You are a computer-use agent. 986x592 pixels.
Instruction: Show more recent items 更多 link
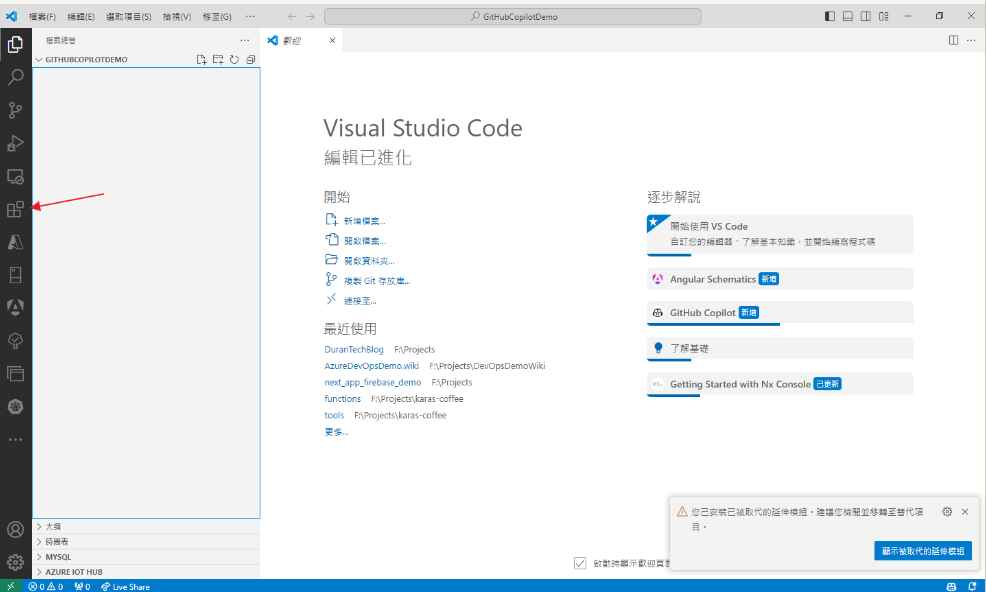pos(336,432)
